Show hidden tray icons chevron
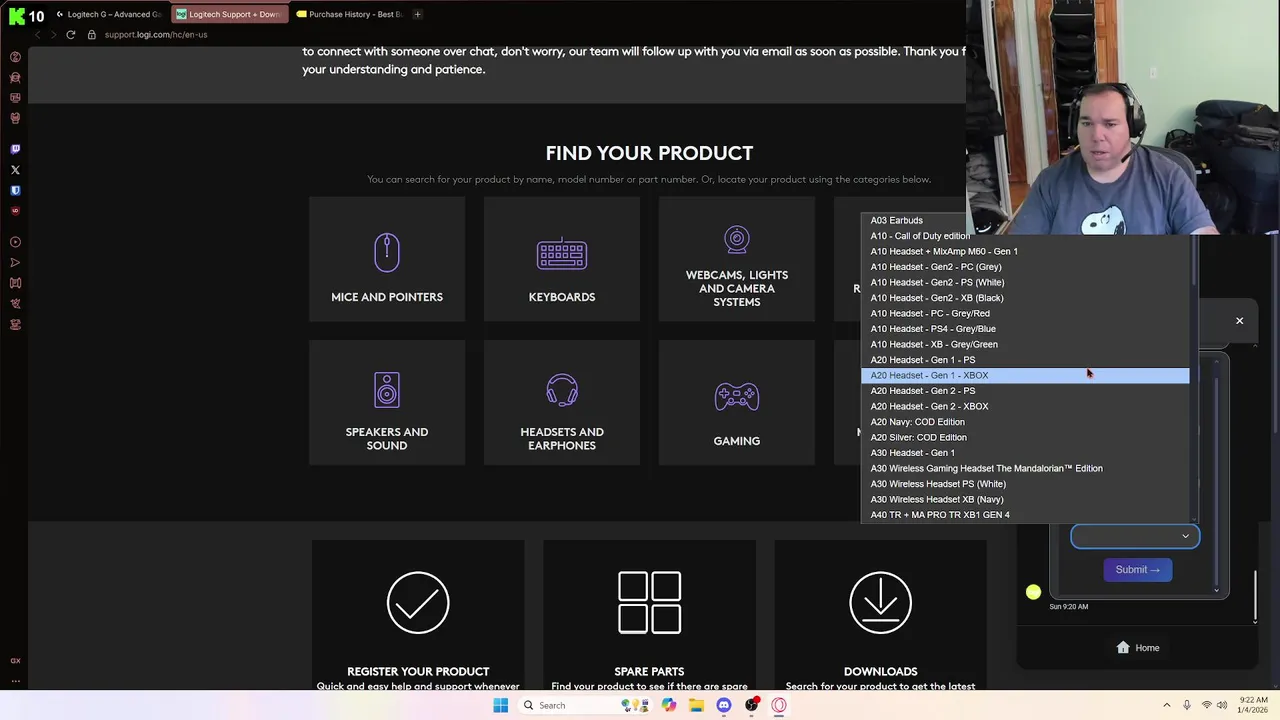The width and height of the screenshot is (1280, 720). pyautogui.click(x=1167, y=705)
